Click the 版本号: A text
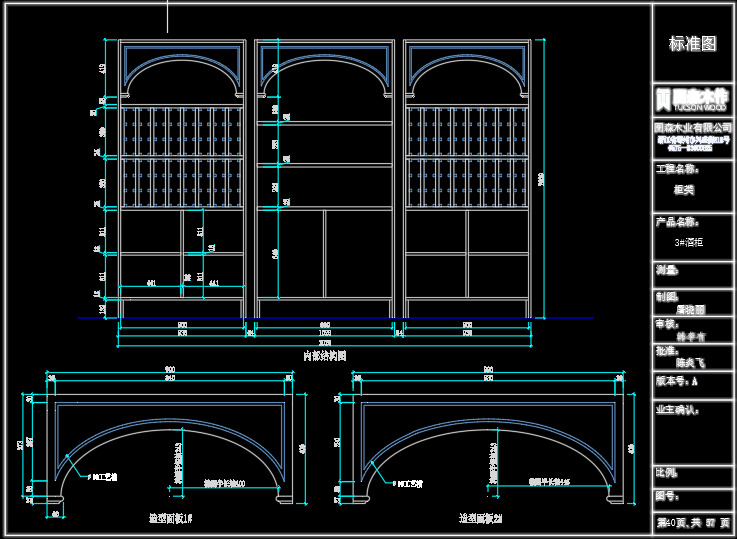Image resolution: width=737 pixels, height=539 pixels. 677,381
